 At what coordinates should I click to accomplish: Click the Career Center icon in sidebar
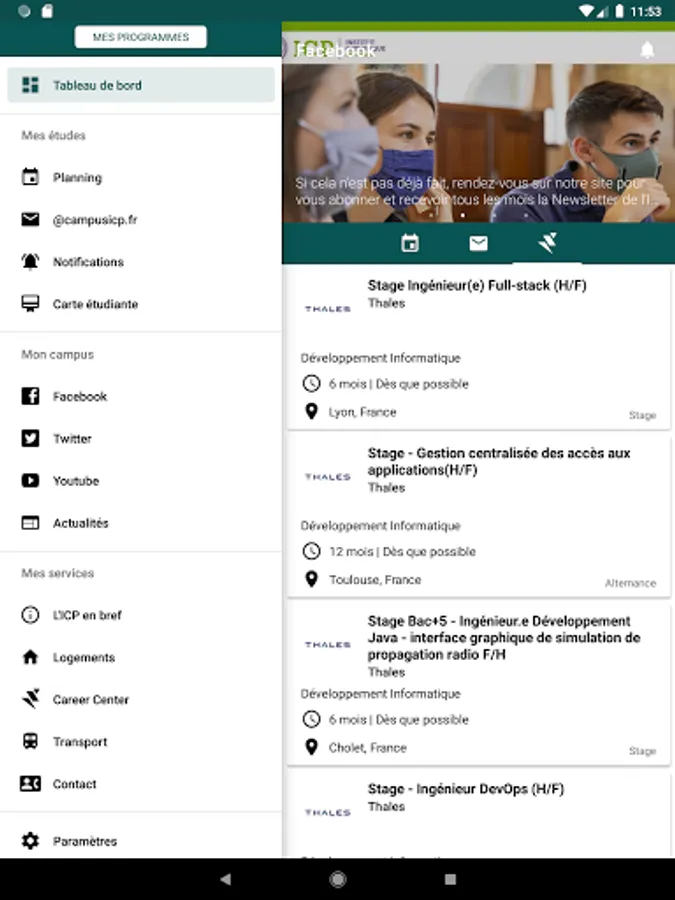(x=30, y=699)
